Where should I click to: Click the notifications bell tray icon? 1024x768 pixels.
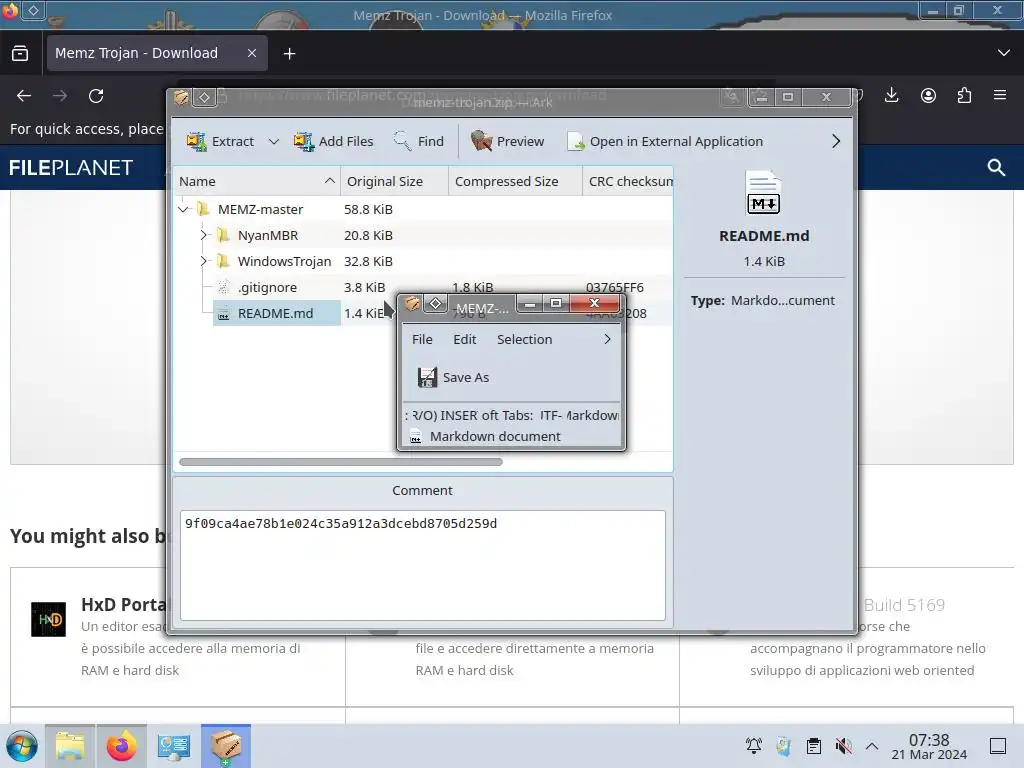pyautogui.click(x=754, y=746)
